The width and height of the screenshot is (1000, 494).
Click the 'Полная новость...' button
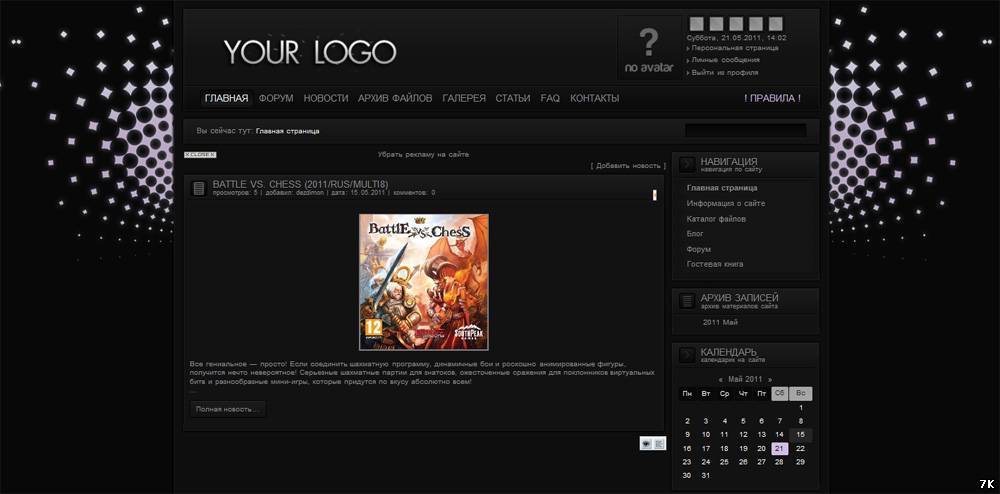228,409
